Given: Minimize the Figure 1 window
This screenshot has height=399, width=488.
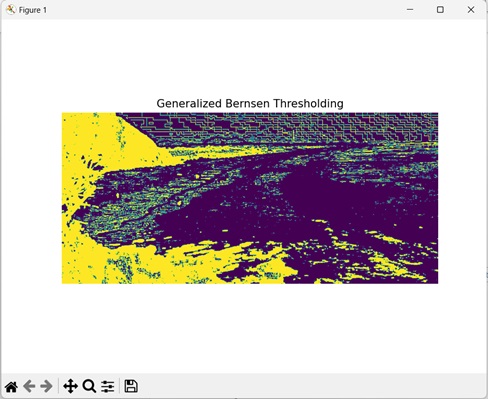Looking at the screenshot, I should [x=410, y=10].
